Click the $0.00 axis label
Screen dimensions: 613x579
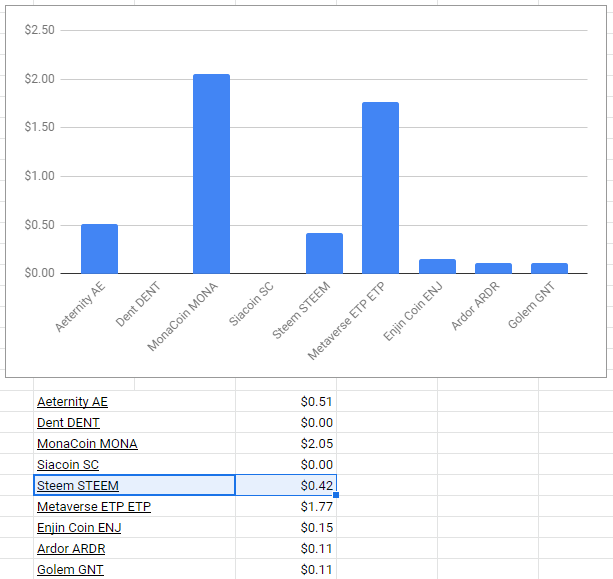click(39, 273)
